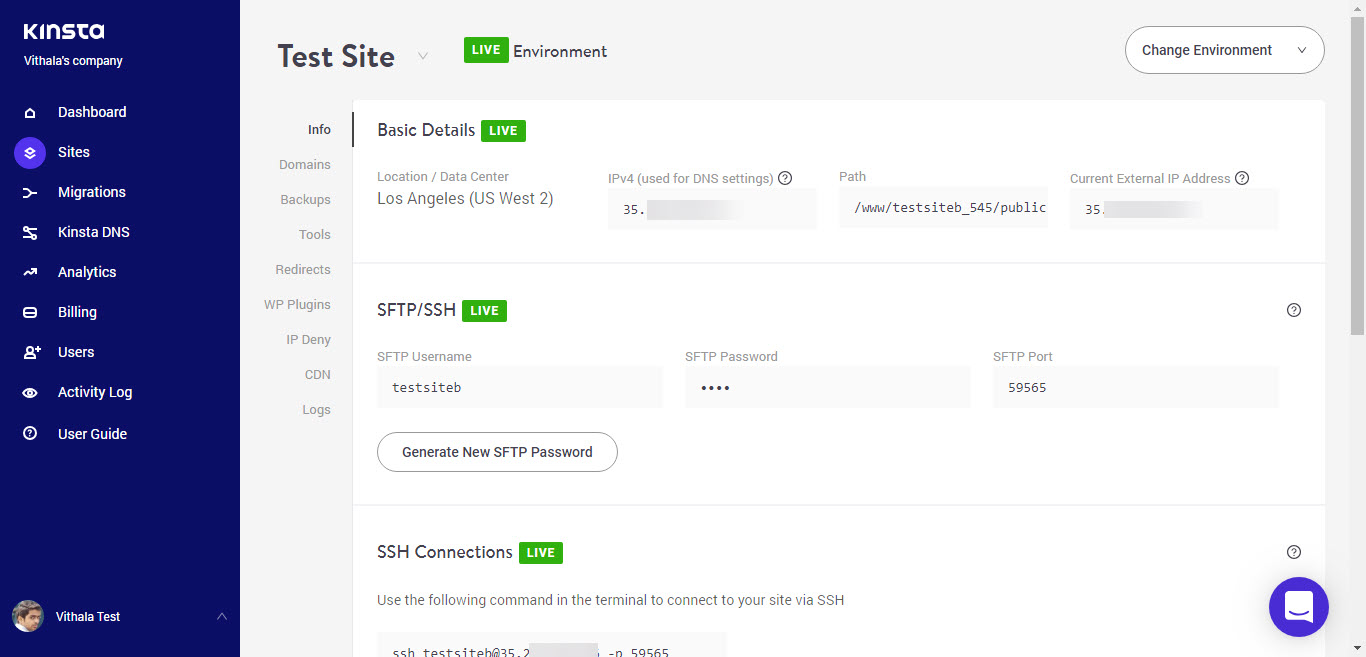Image resolution: width=1366 pixels, height=657 pixels.
Task: Click the Activity Log eye icon
Action: (x=30, y=393)
